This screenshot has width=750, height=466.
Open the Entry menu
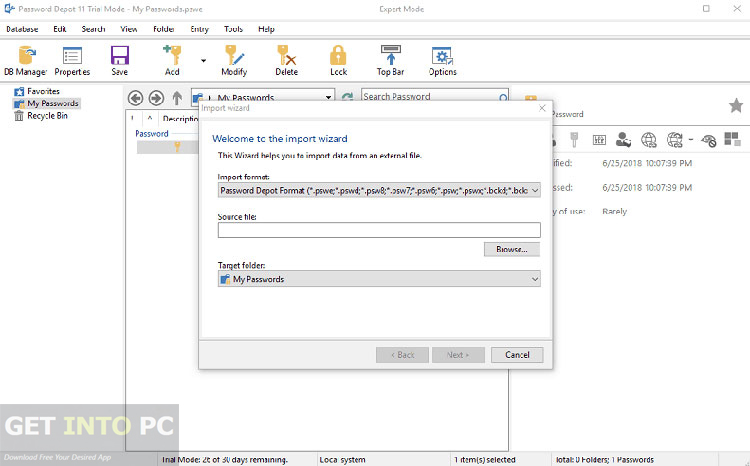[199, 29]
